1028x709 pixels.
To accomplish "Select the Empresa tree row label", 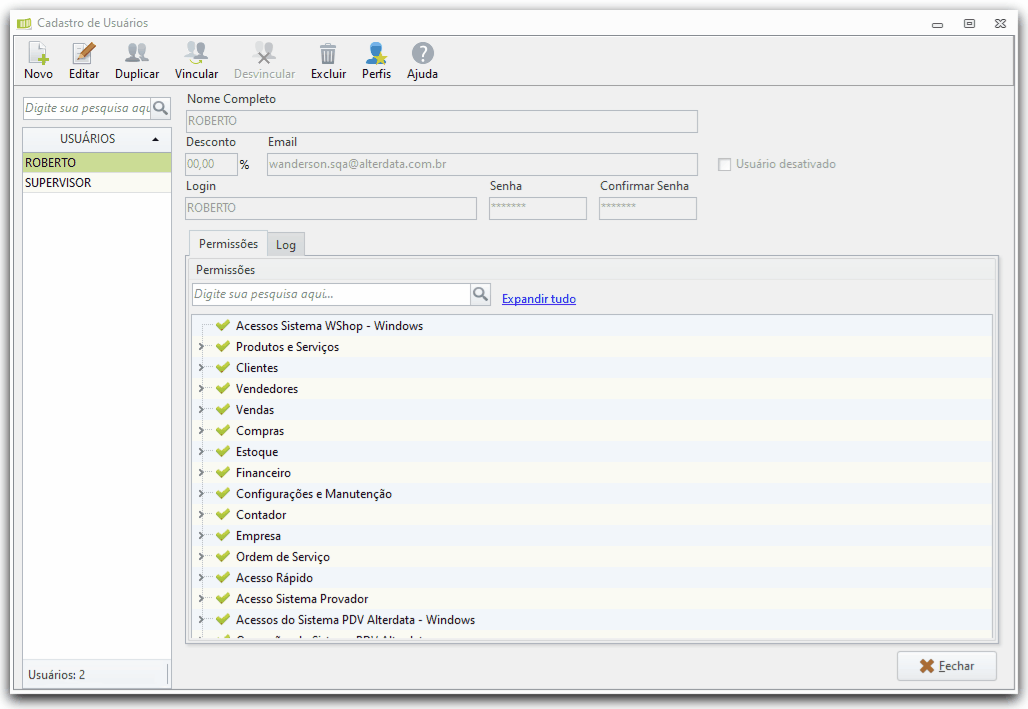I will point(258,536).
